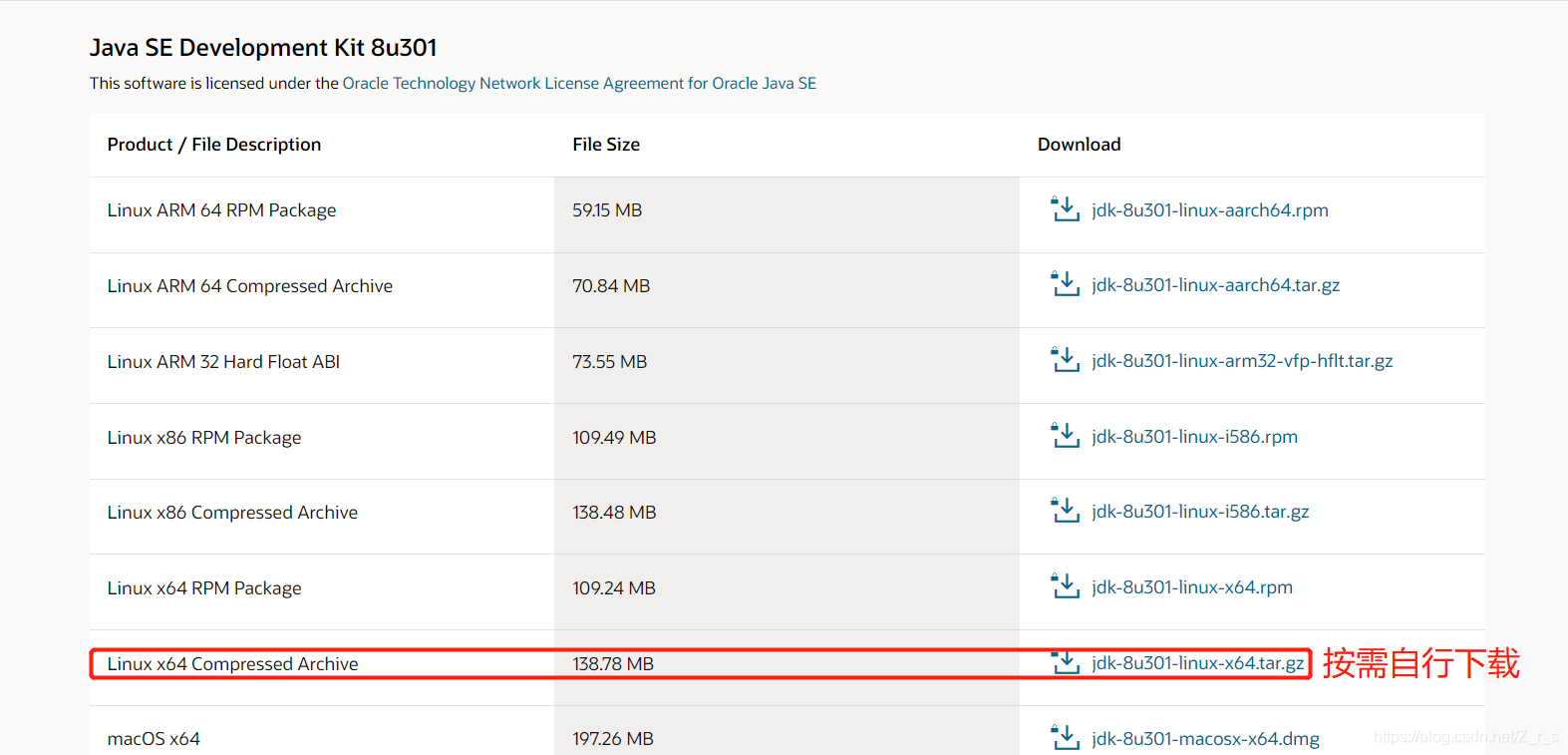The image size is (1568, 755).
Task: Download jdk-8u301-linux-arm32-vfp-hflt.tar.gz link
Action: [1242, 361]
